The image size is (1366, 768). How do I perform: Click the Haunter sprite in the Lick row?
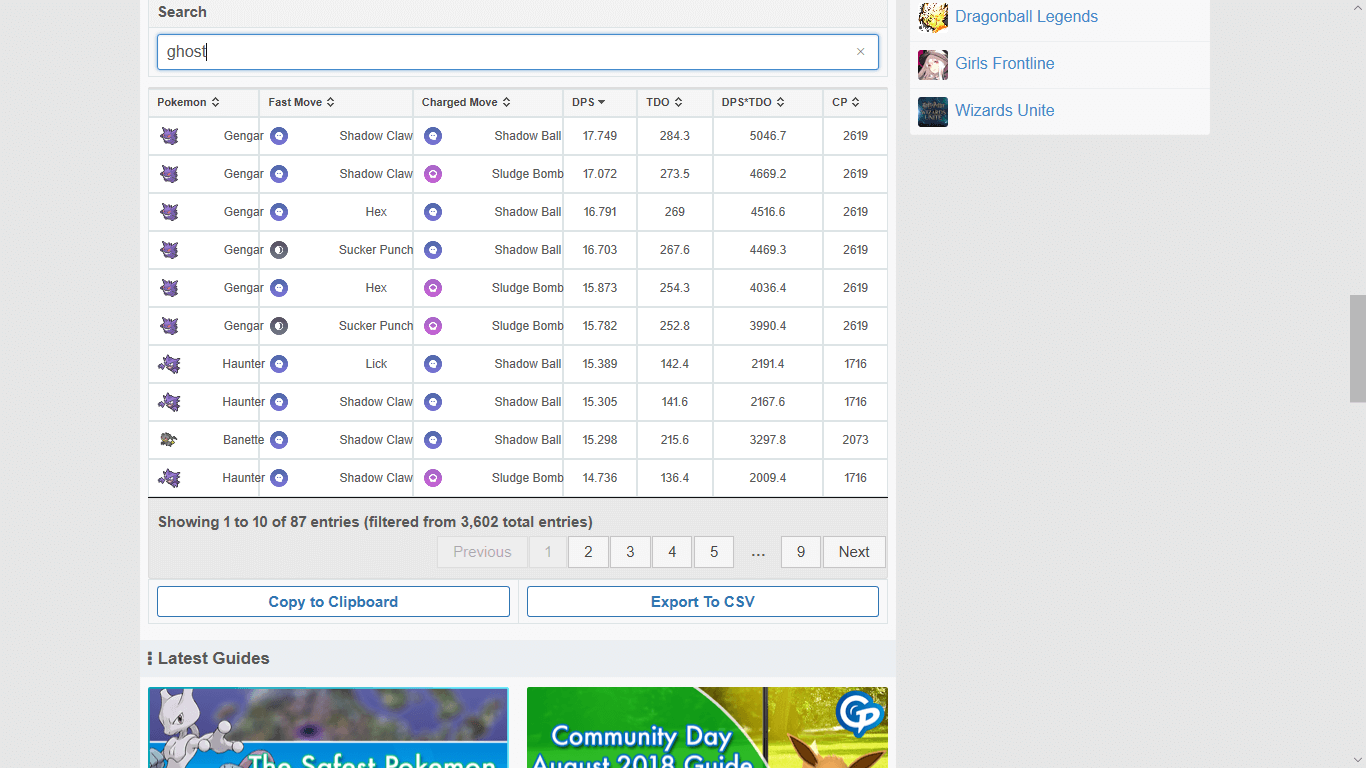[169, 364]
